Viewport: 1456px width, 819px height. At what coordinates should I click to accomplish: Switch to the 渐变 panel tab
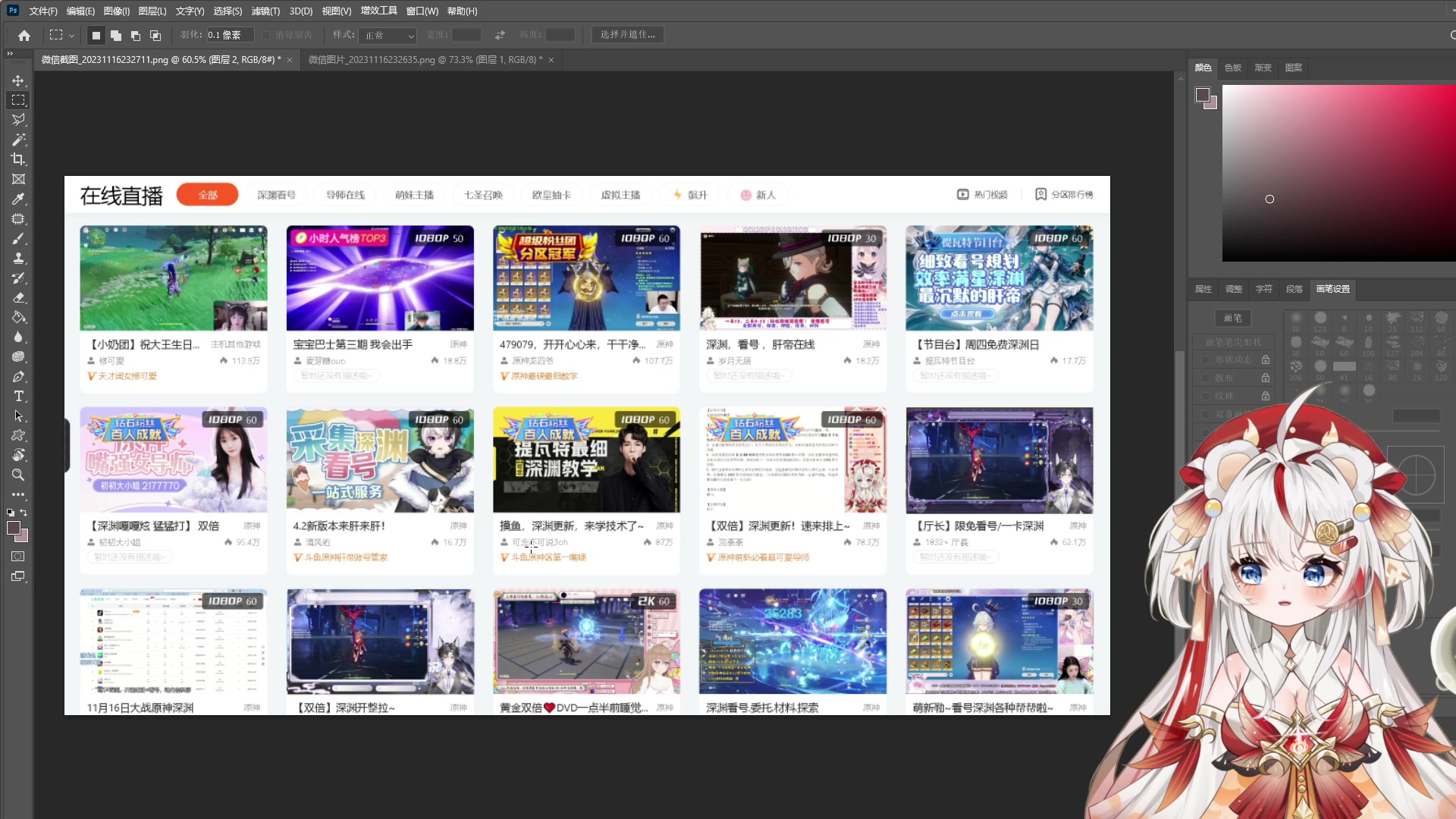click(x=1263, y=67)
